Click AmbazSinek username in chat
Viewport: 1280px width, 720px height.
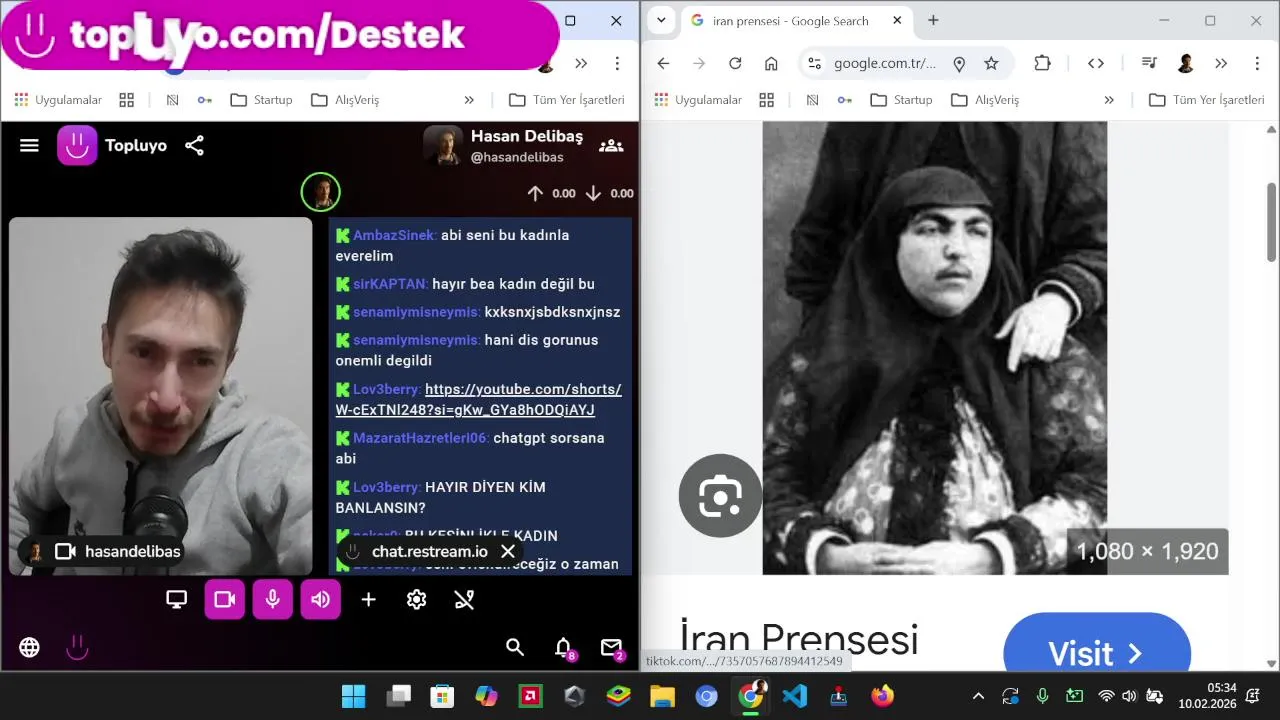click(395, 235)
